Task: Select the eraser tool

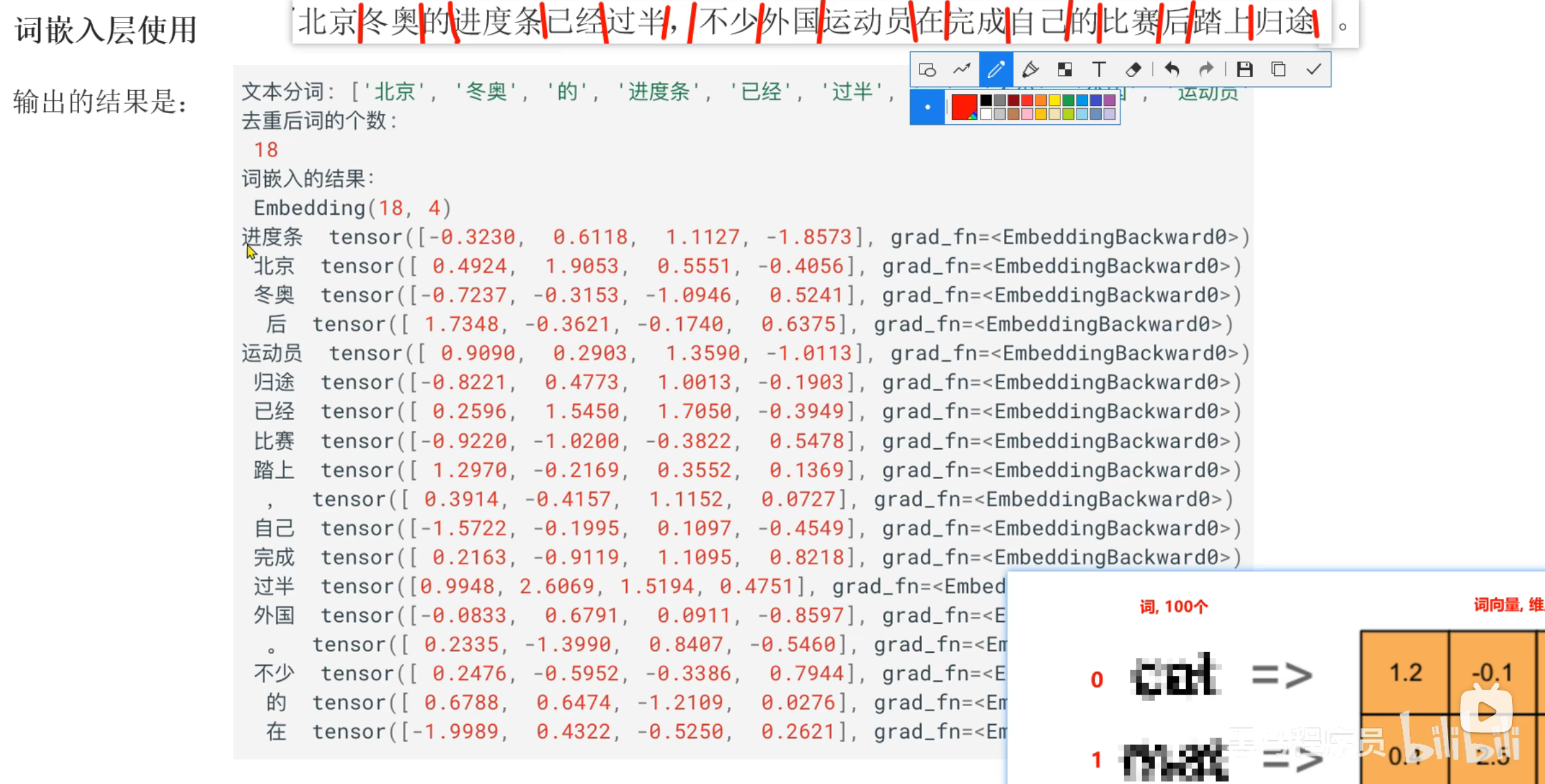Action: [1133, 69]
